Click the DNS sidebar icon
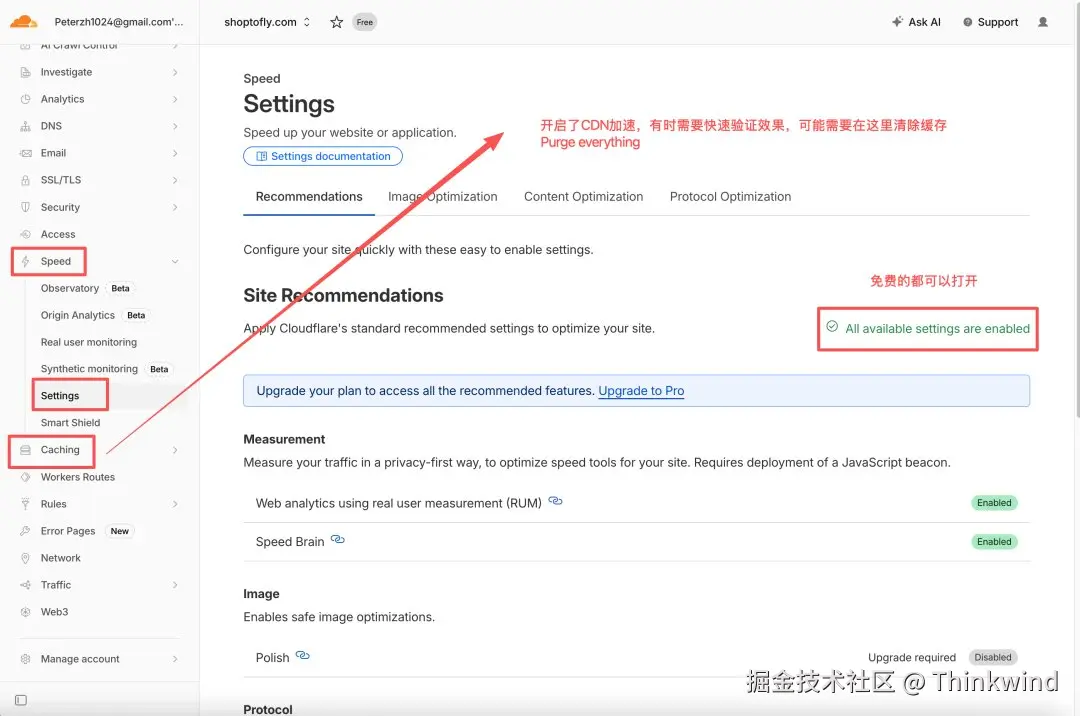 25,126
